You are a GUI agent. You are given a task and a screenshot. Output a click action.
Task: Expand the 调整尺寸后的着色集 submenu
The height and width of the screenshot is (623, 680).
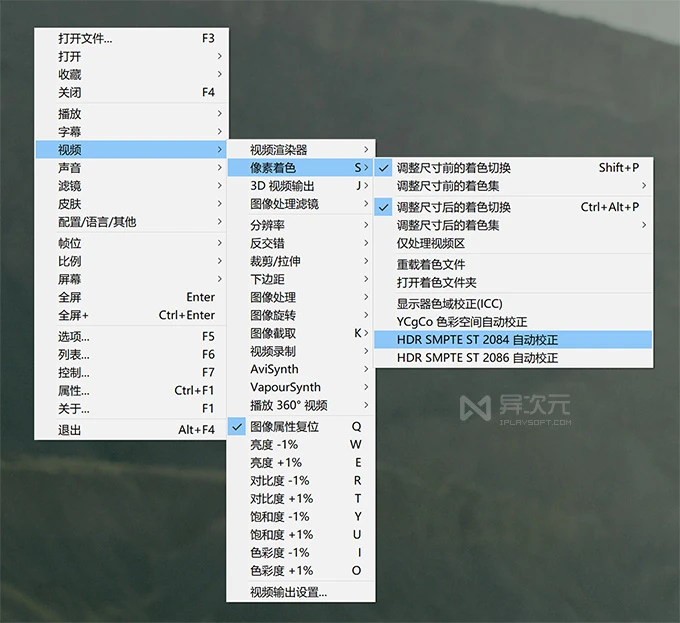click(513, 225)
